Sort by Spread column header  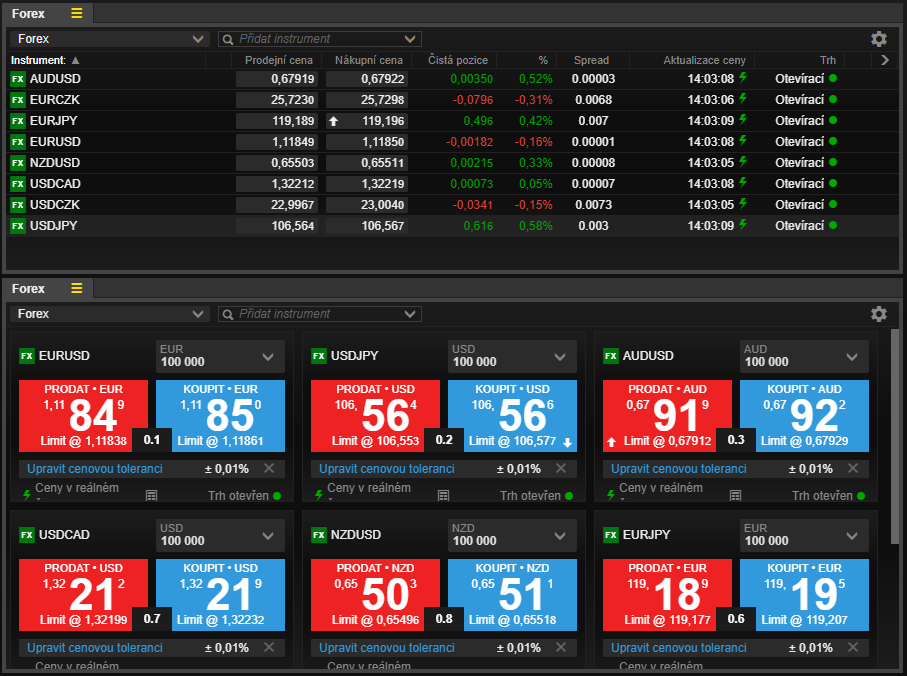click(x=591, y=60)
